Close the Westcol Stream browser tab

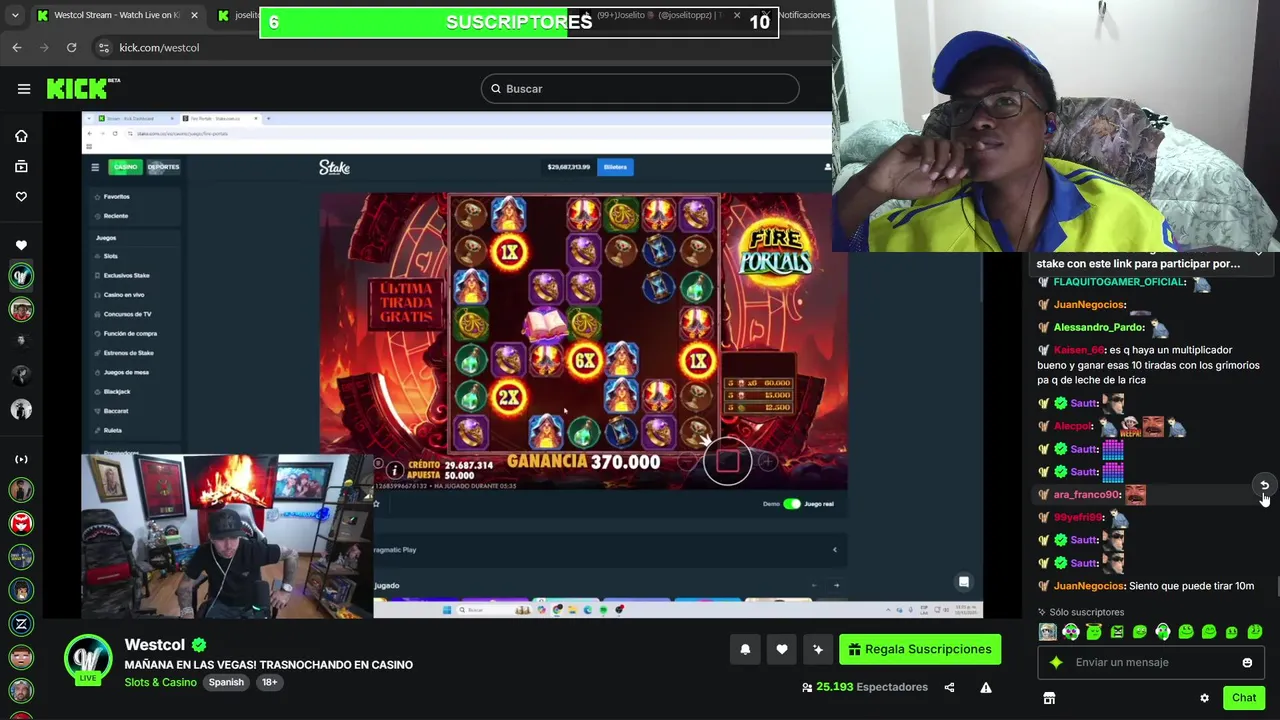[x=194, y=15]
